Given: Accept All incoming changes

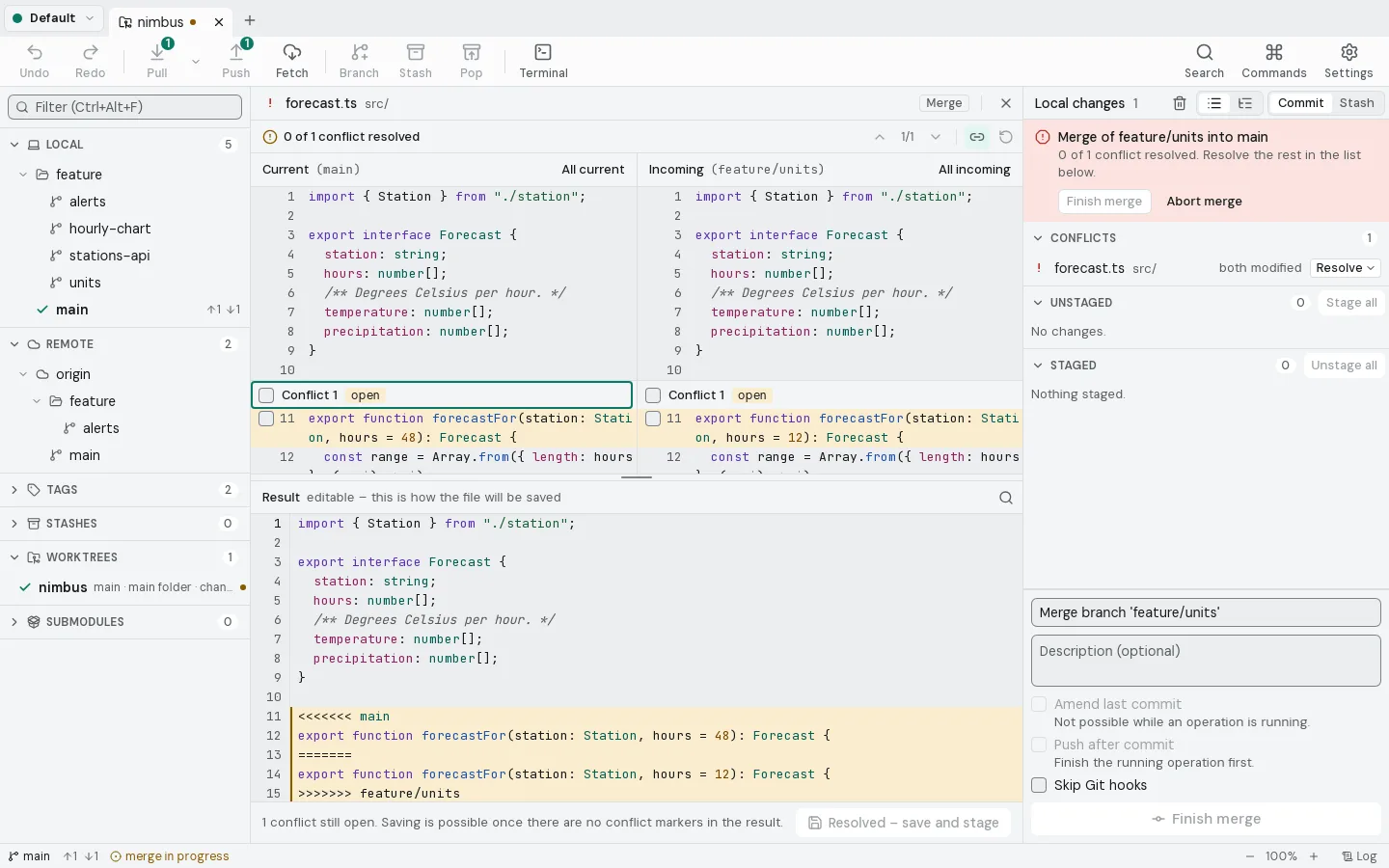Looking at the screenshot, I should click(974, 170).
